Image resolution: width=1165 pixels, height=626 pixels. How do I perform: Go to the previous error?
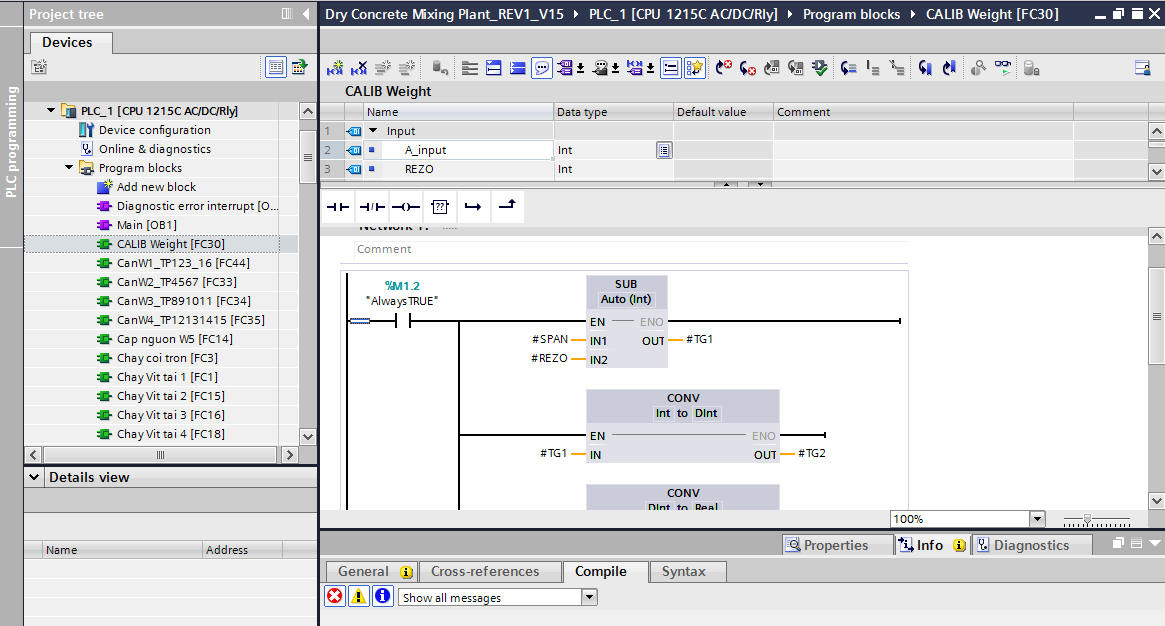724,68
